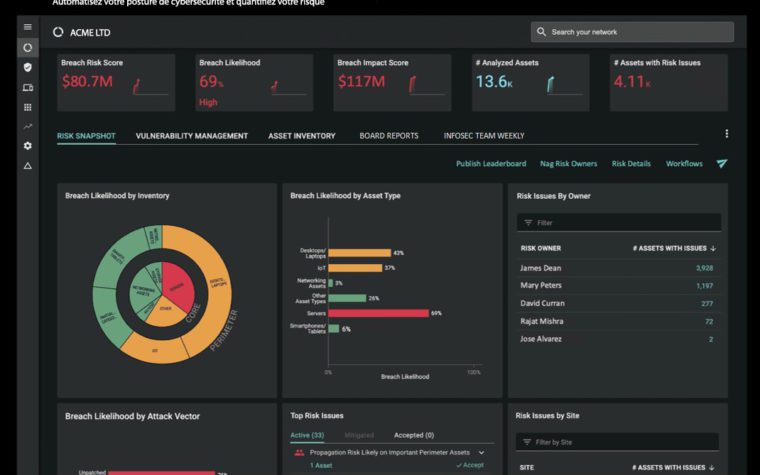Click the RISK OWNER column header
This screenshot has height=475, width=760.
coord(540,248)
